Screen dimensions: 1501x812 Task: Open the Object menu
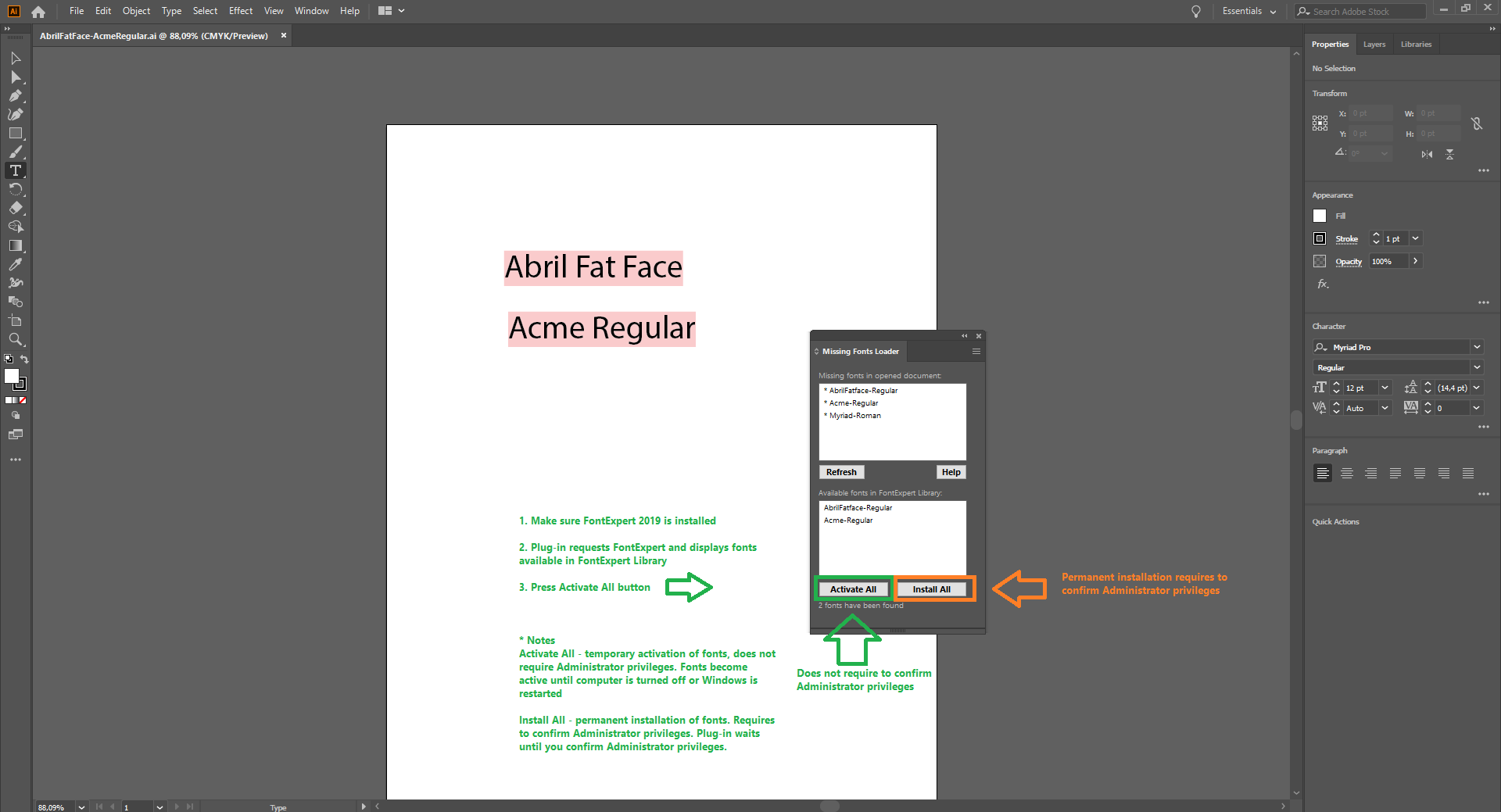pos(136,11)
